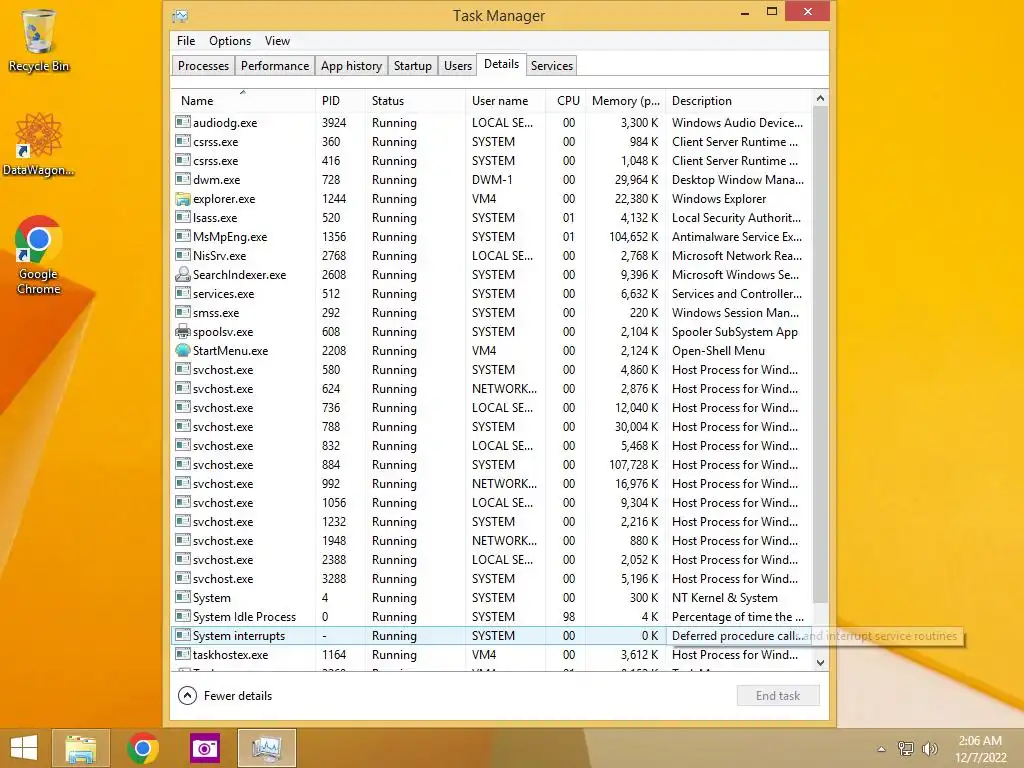1024x768 pixels.
Task: Open File Explorer from the taskbar
Action: tap(81, 748)
